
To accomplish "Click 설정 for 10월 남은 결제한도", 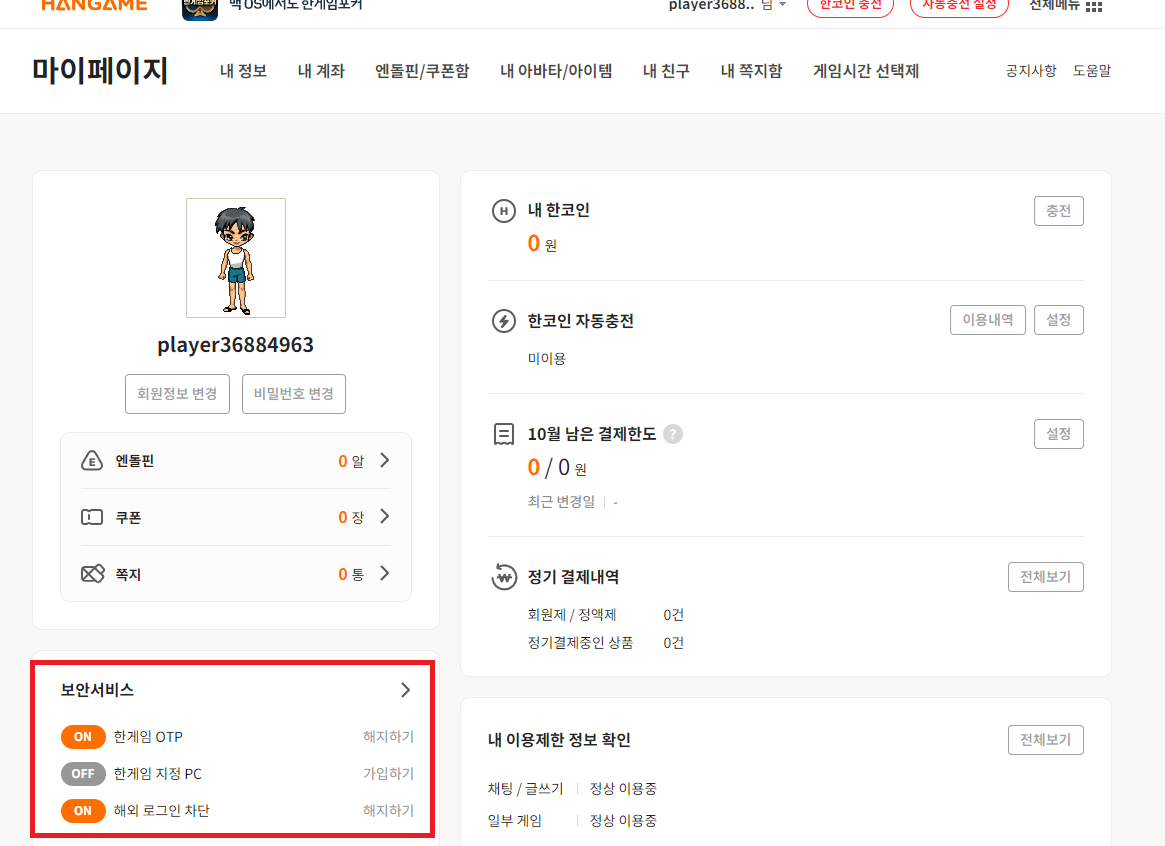I will pyautogui.click(x=1059, y=434).
